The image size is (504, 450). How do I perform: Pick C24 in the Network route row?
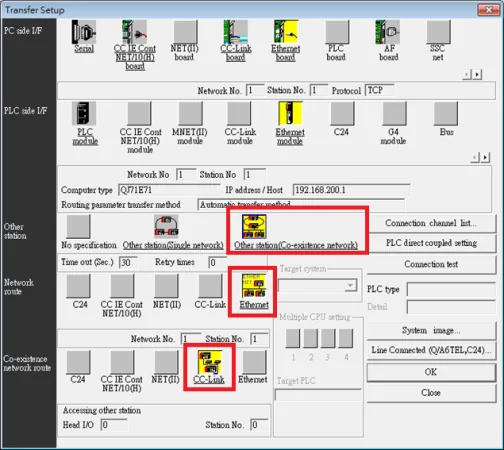(x=78, y=286)
